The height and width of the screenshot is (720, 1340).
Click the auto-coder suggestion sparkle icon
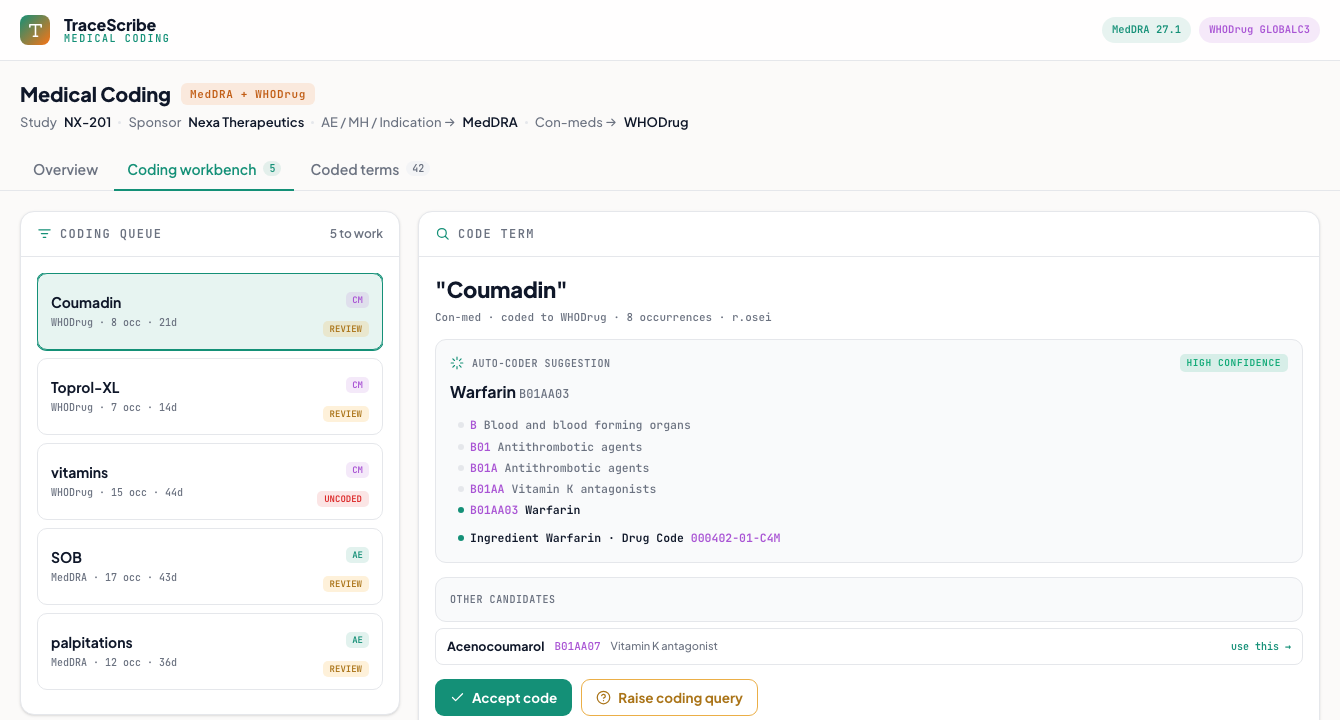click(x=457, y=363)
